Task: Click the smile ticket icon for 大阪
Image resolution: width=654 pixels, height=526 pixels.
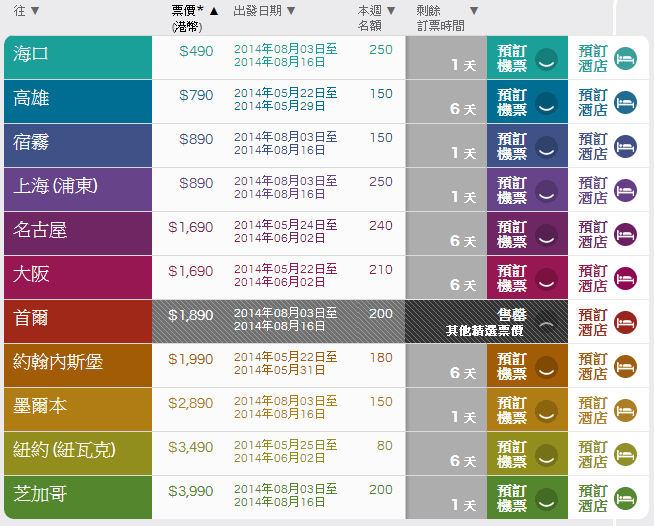Action: (x=546, y=279)
